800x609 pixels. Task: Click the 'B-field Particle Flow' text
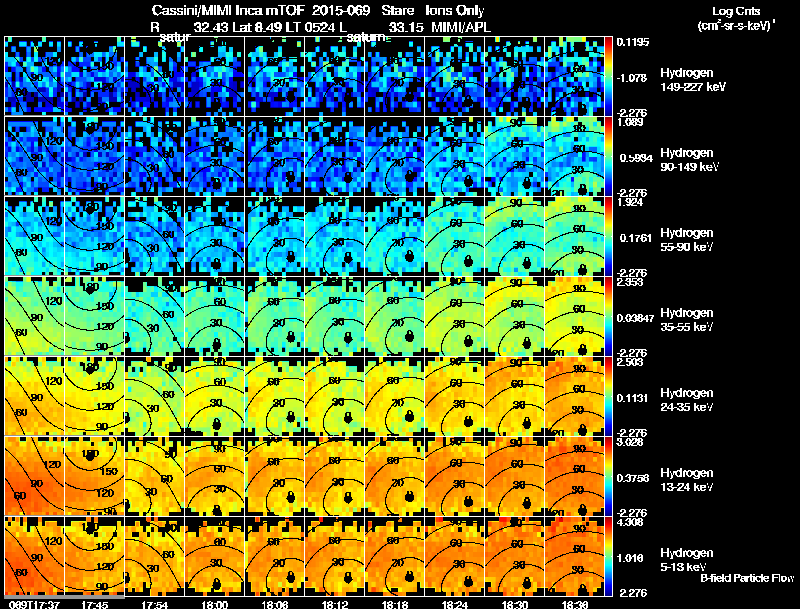[747, 578]
